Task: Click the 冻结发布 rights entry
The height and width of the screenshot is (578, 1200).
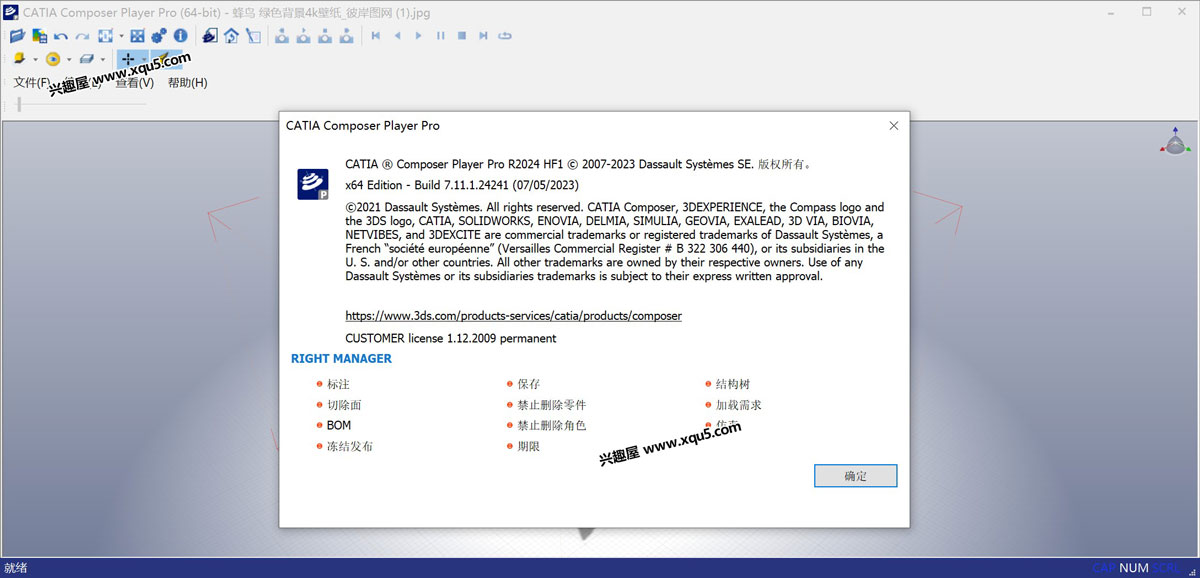Action: [350, 446]
